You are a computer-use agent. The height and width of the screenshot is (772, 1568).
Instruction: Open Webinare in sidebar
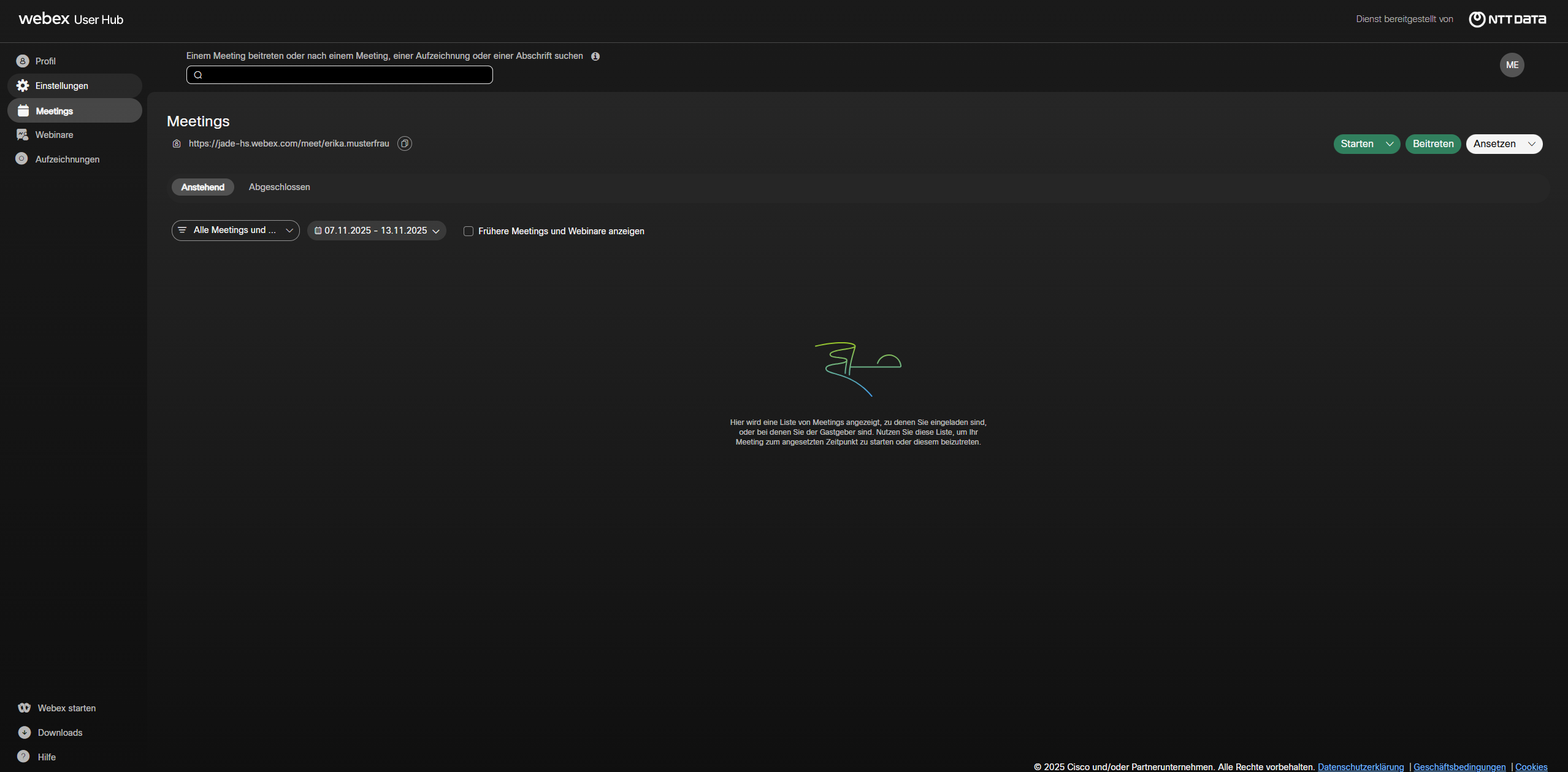tap(54, 135)
